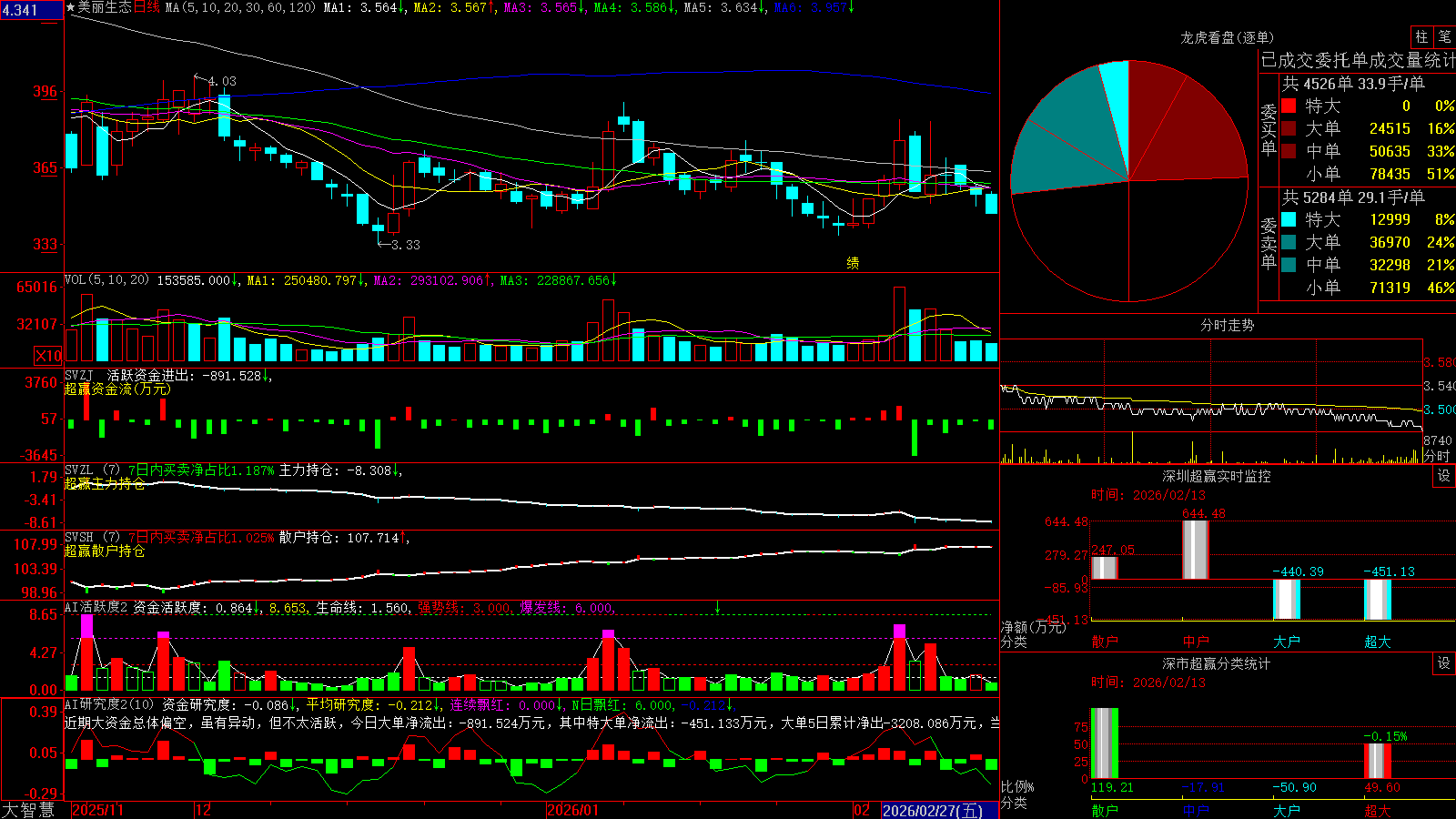The image size is (1456, 819).
Task: Click the X10 volume scale marker
Action: click(x=48, y=356)
